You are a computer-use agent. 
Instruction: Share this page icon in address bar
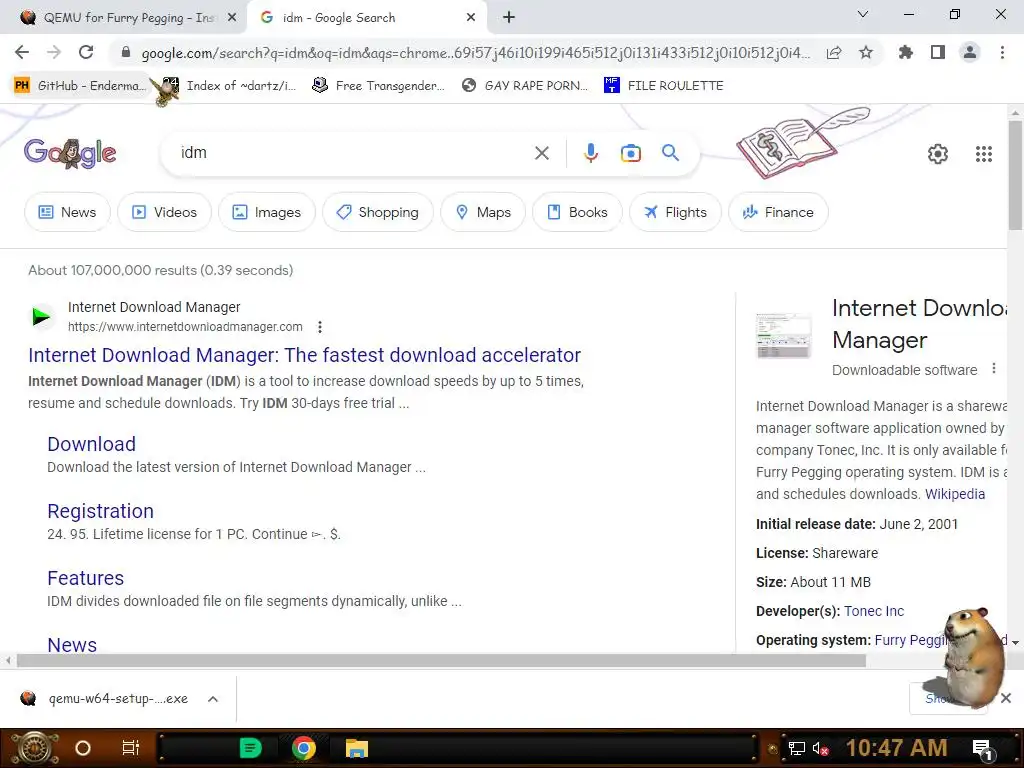834,52
